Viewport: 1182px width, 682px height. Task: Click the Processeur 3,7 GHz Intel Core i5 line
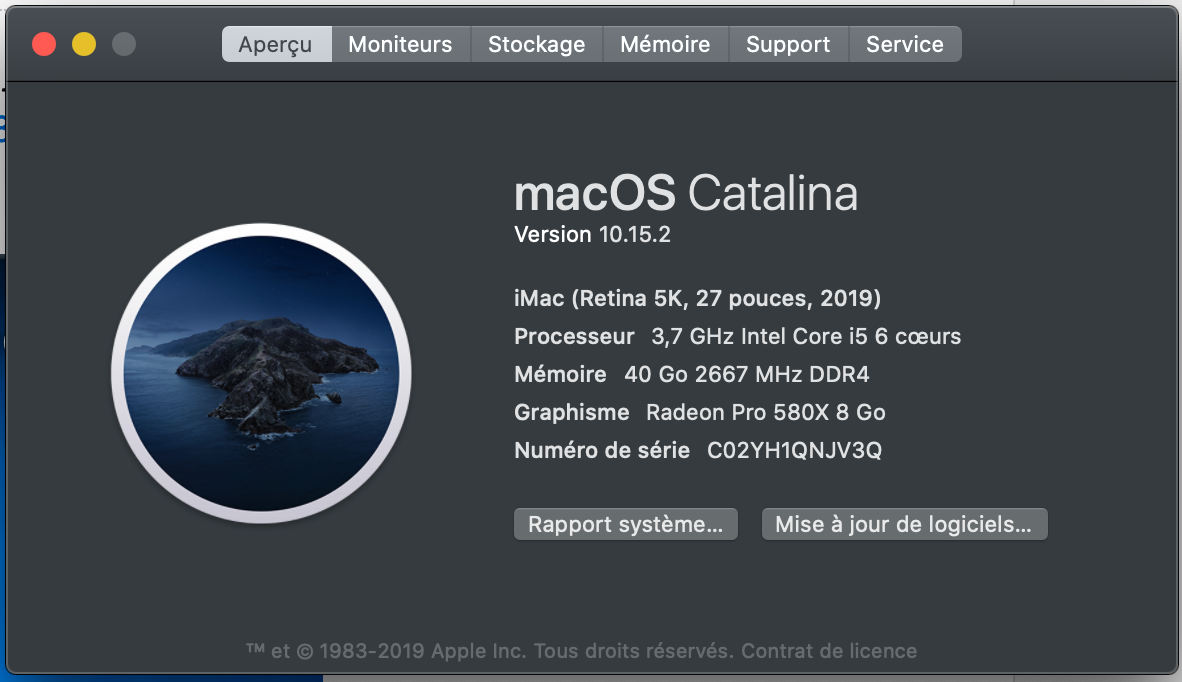(x=737, y=337)
